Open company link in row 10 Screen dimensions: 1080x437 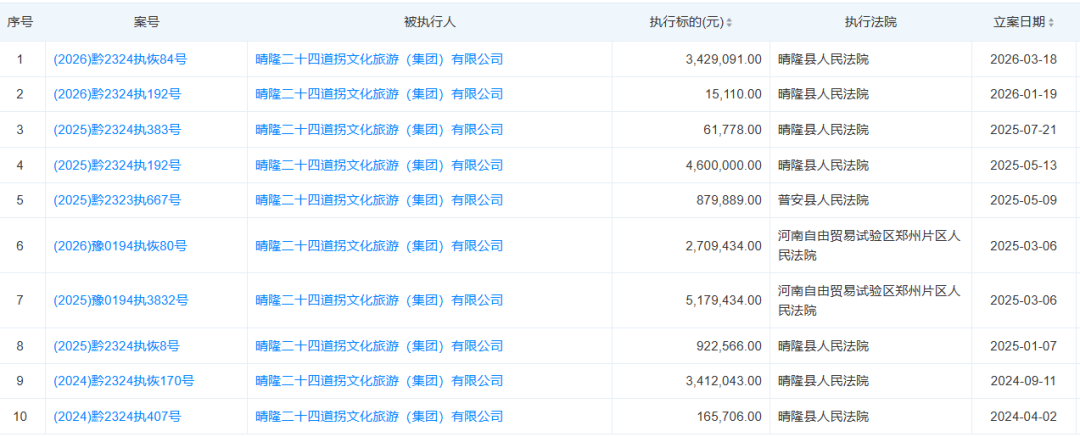pos(379,416)
